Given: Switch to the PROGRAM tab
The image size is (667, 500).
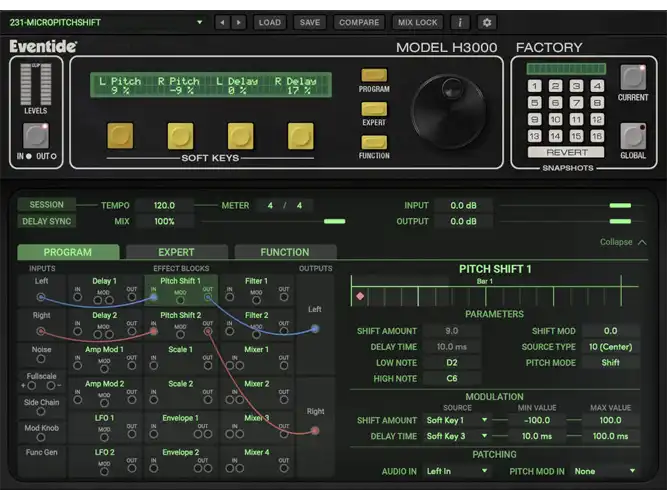Looking at the screenshot, I should 68,252.
